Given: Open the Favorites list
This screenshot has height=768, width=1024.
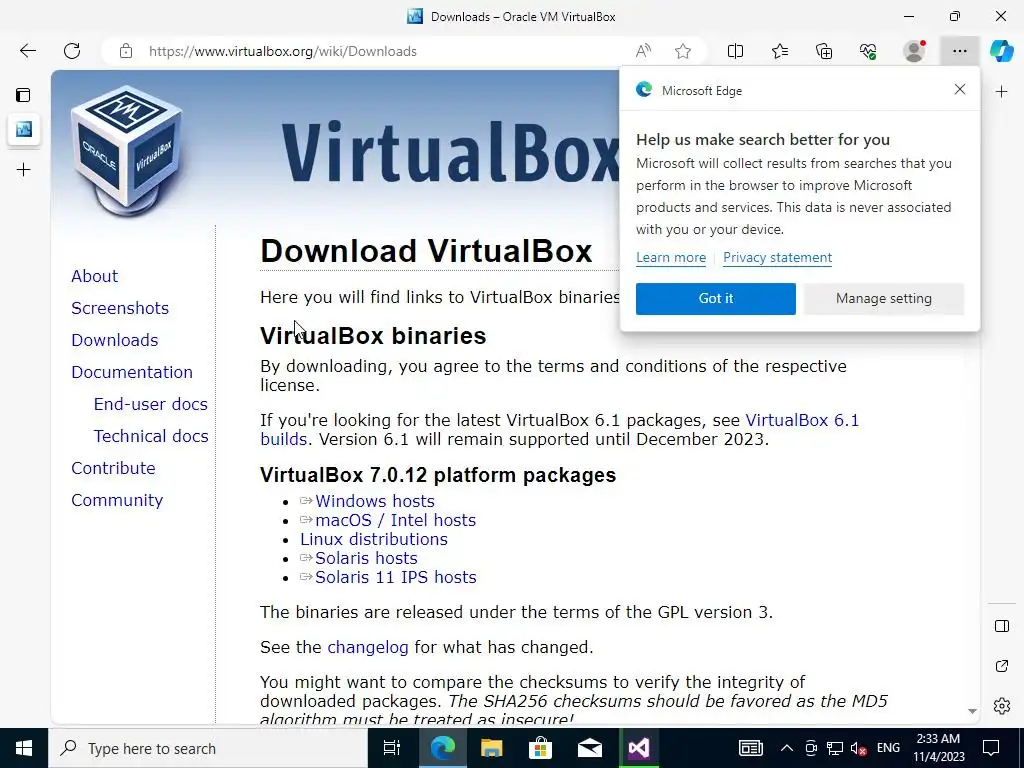Looking at the screenshot, I should (x=780, y=51).
